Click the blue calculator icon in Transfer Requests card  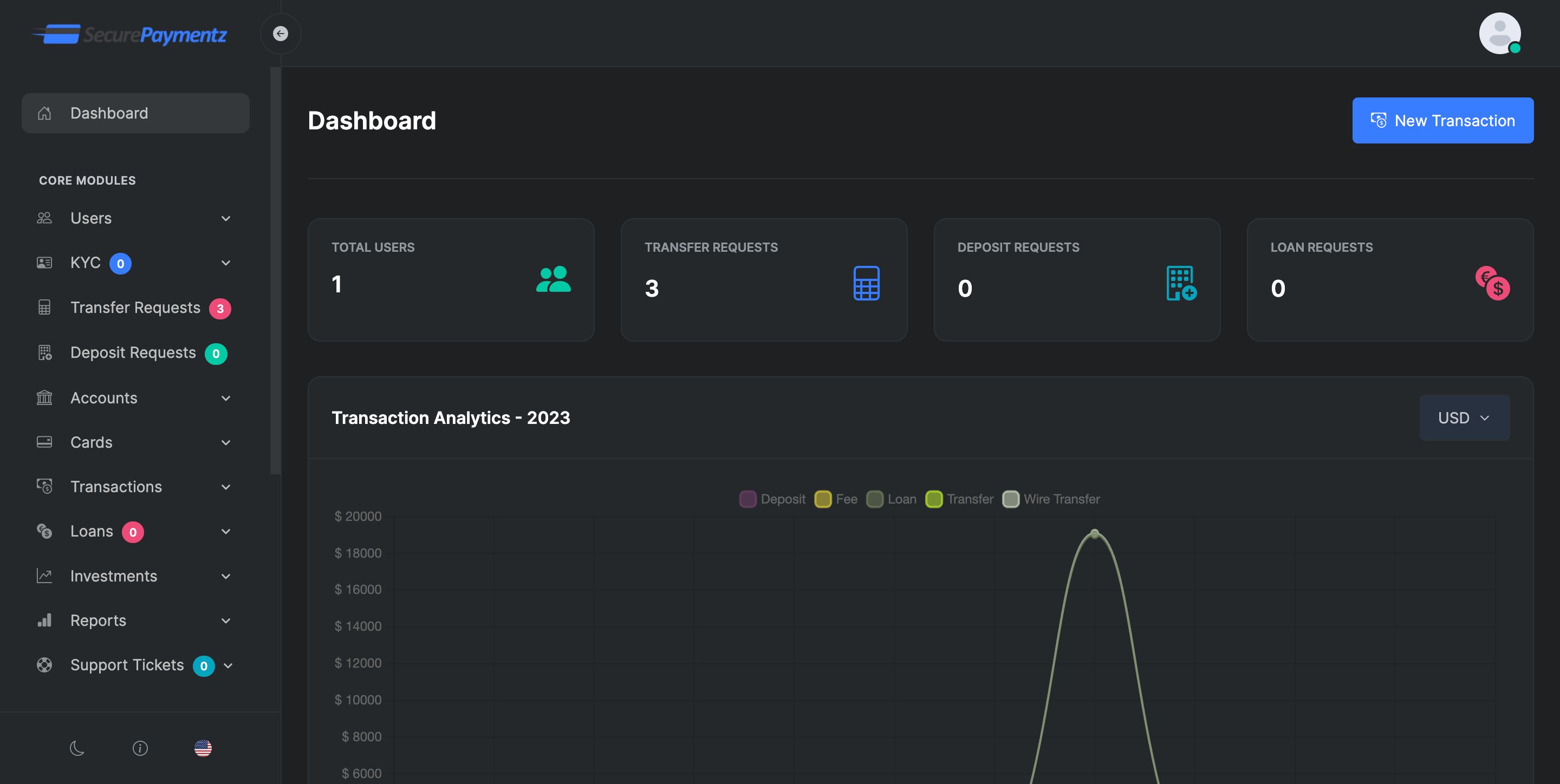pyautogui.click(x=866, y=283)
